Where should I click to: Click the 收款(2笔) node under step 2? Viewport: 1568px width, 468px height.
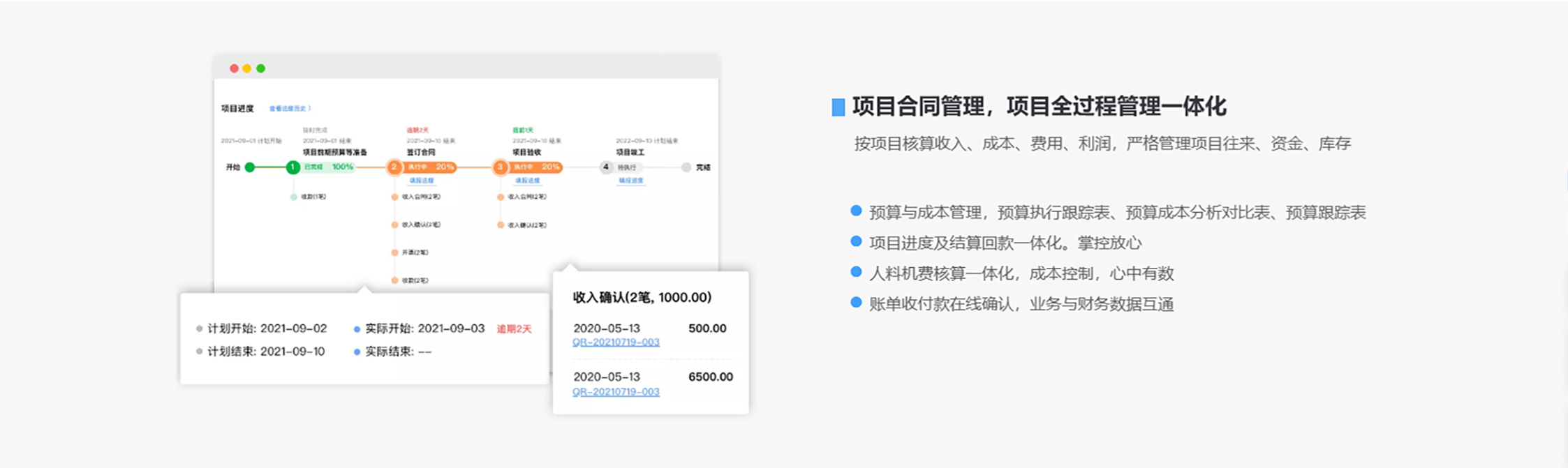tap(415, 280)
